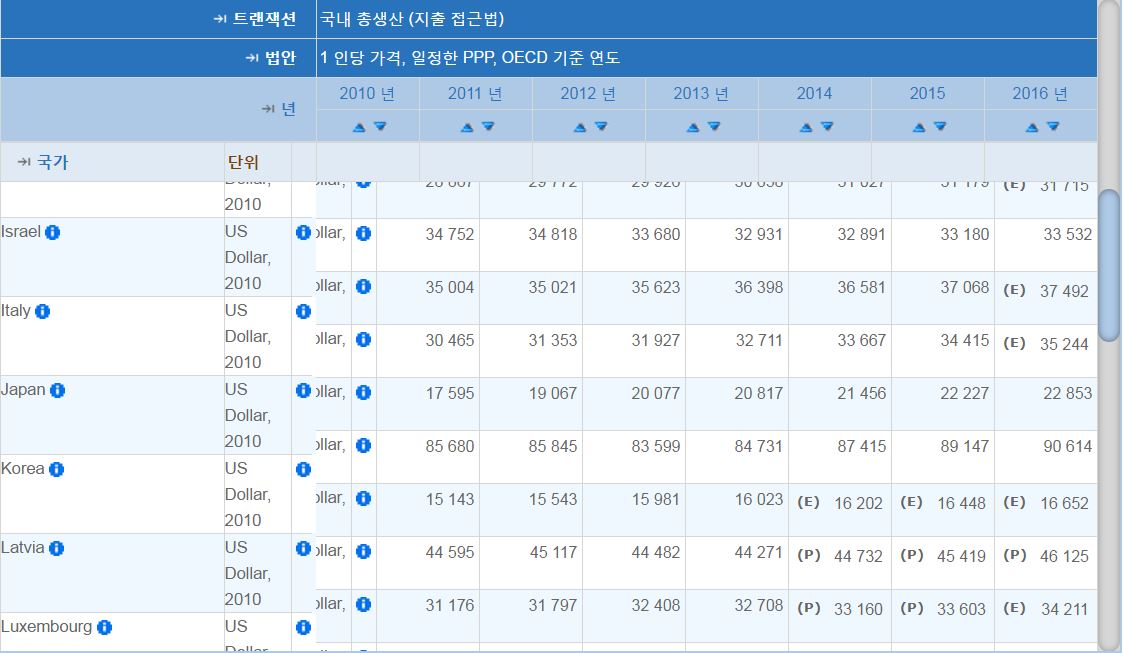Sort the 2010 년 column descending (down arrow)
Viewport: 1123px width, 653px height.
[x=380, y=127]
